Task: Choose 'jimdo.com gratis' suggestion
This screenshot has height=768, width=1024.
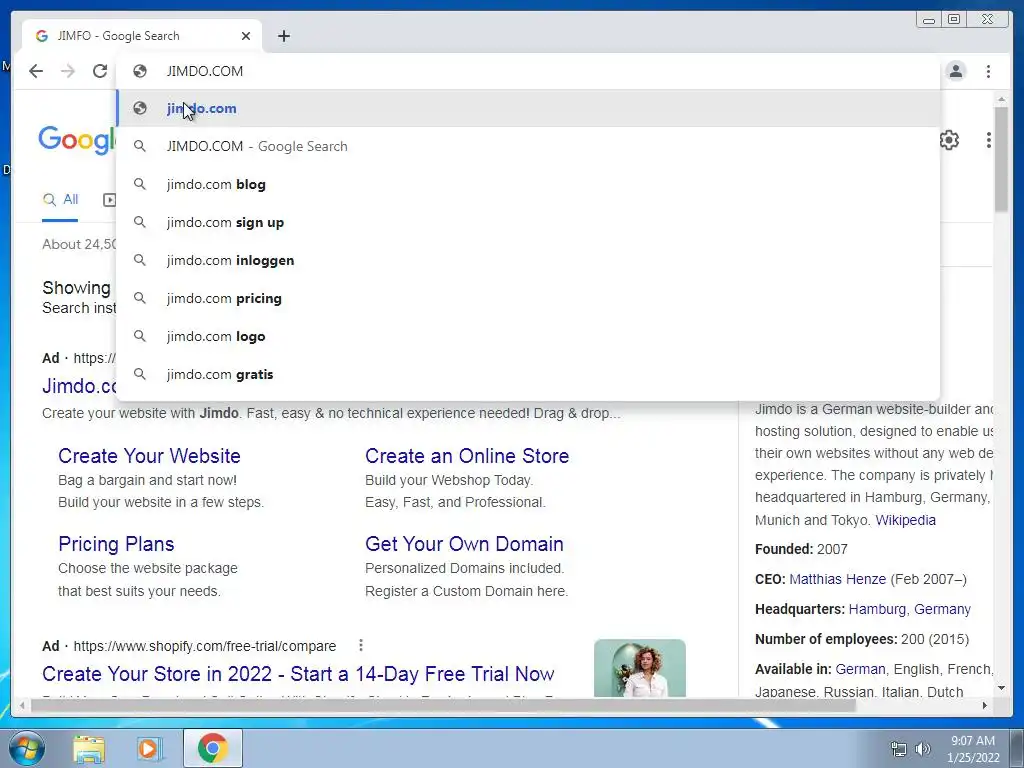Action: [x=528, y=374]
